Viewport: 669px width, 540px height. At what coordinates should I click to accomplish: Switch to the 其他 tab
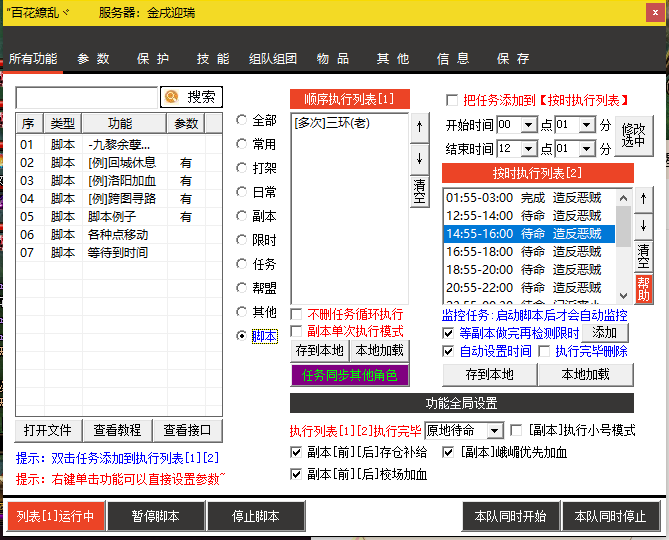coord(393,59)
